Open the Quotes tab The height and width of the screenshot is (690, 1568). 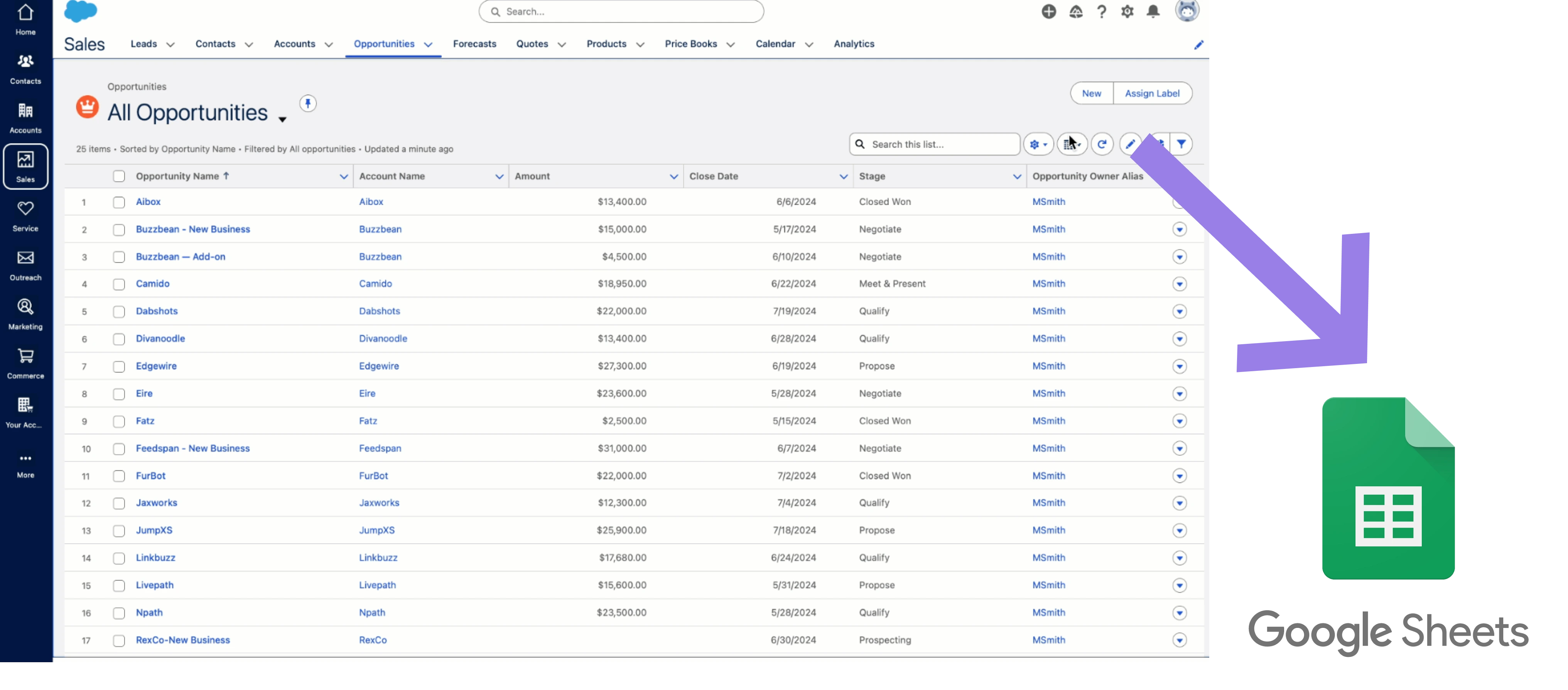point(532,44)
